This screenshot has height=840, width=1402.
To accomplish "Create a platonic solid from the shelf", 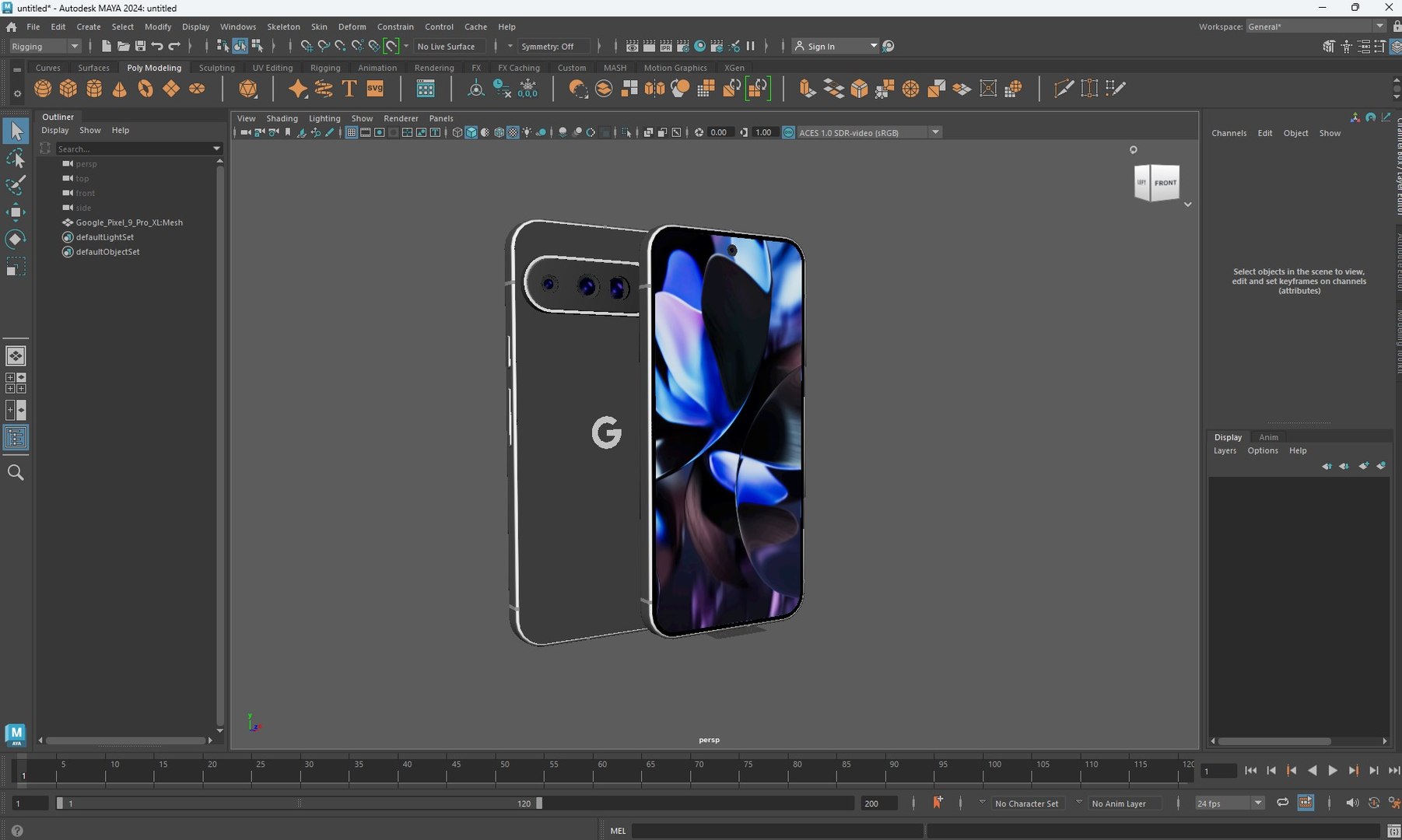I will 248,89.
